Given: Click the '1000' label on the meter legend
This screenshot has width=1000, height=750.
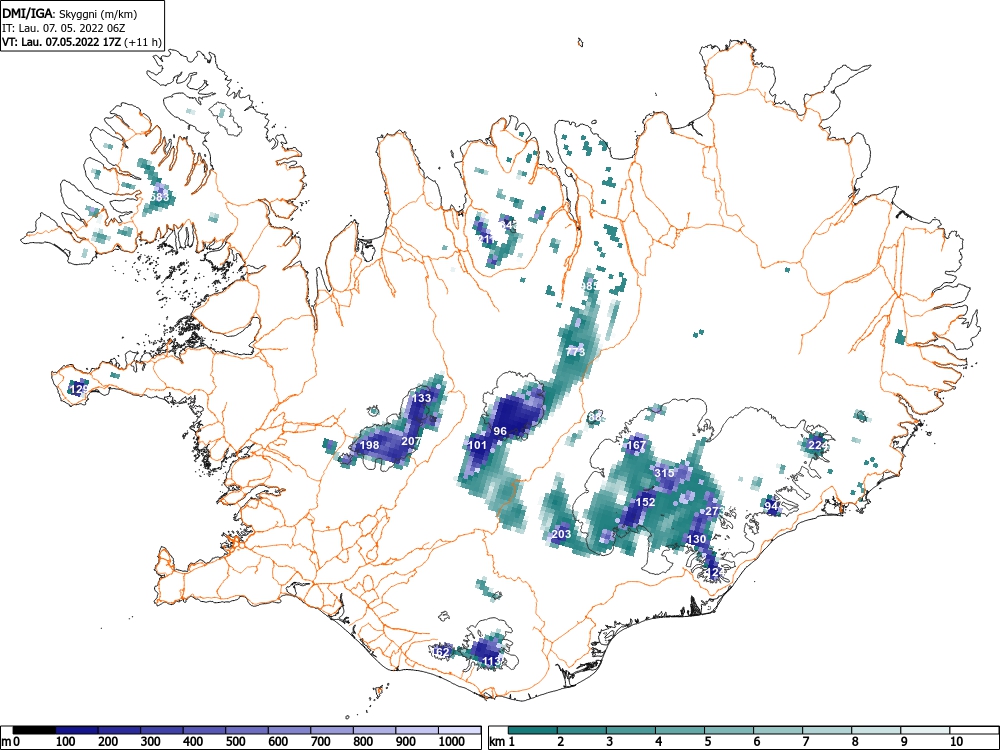Looking at the screenshot, I should point(452,742).
